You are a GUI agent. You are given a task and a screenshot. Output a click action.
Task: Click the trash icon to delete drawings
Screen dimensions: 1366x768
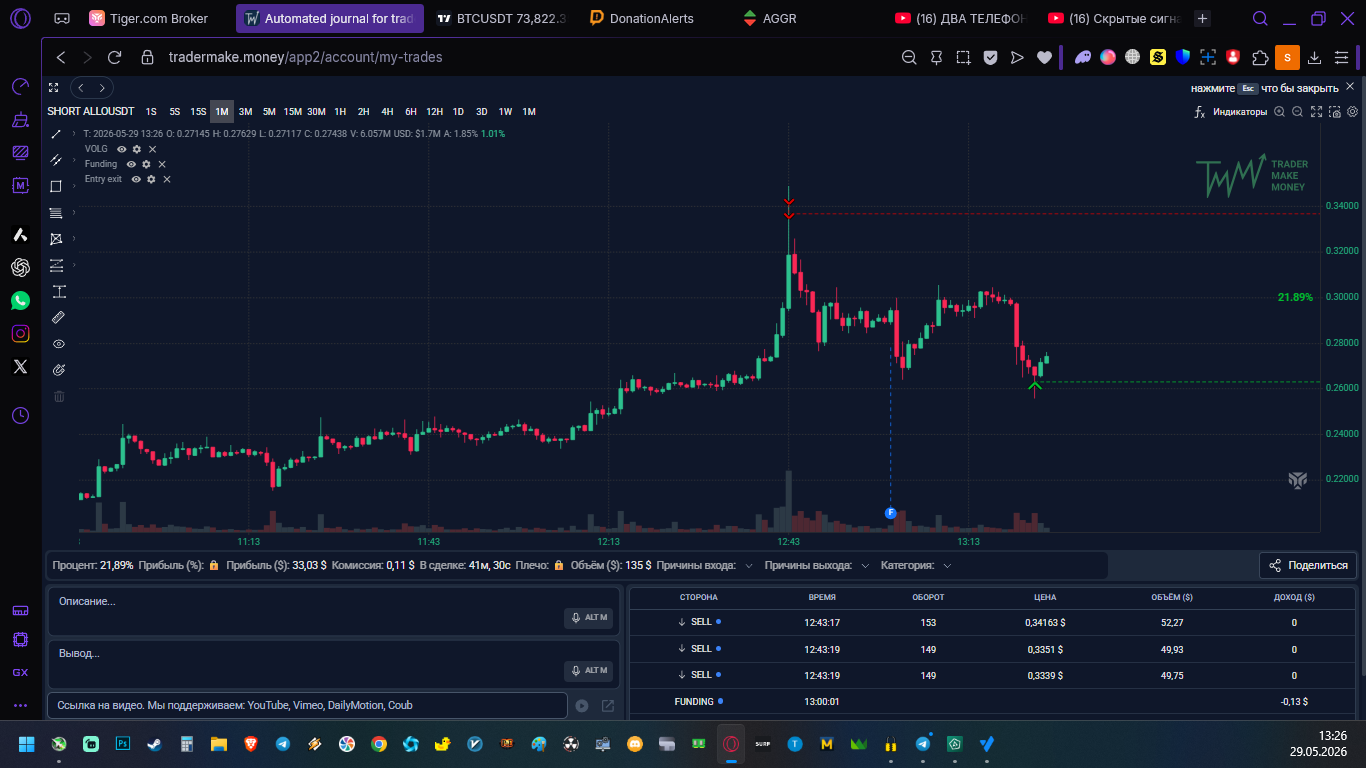[x=58, y=396]
